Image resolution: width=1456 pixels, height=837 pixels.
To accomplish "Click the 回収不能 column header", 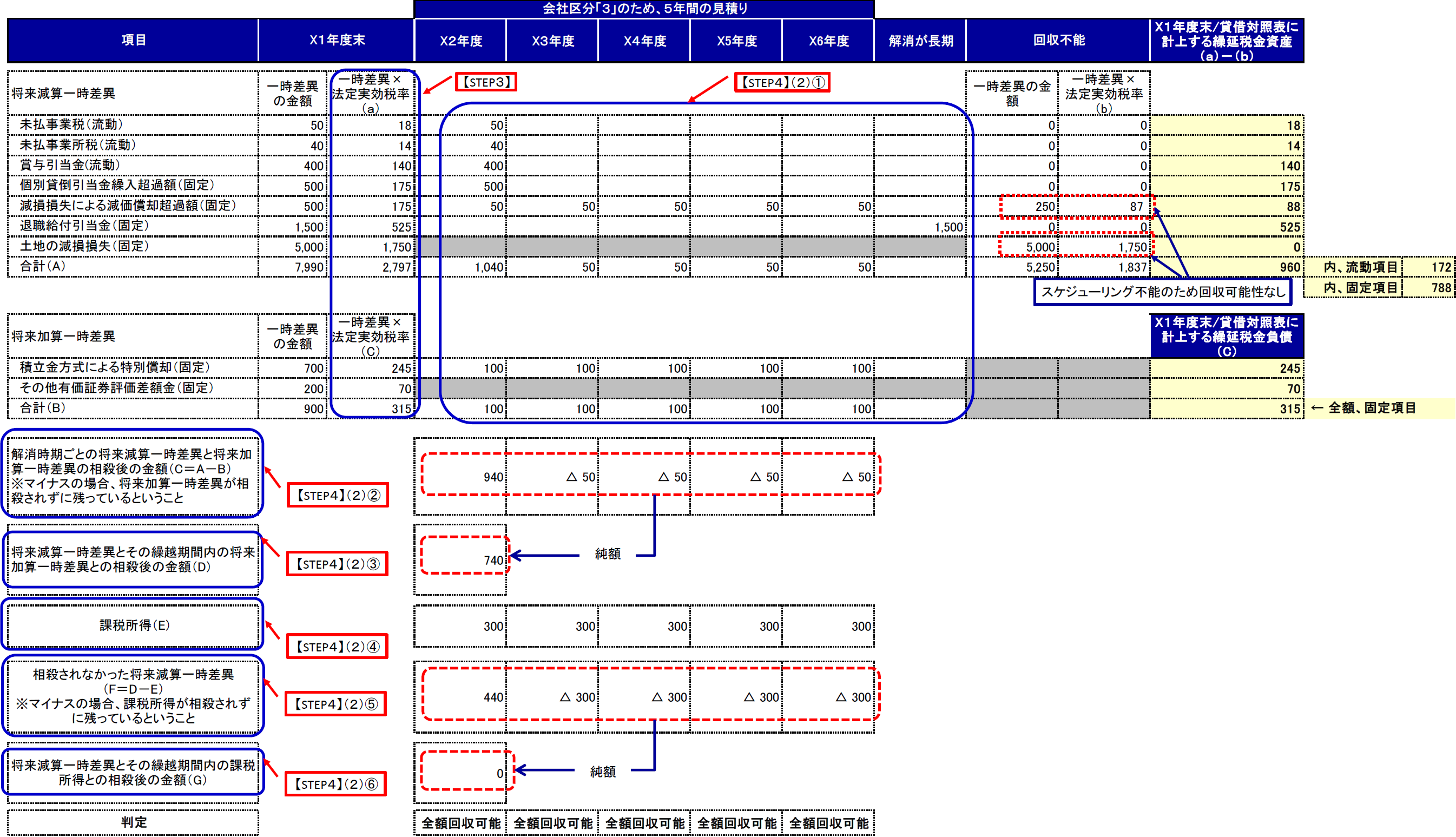I will [1058, 40].
